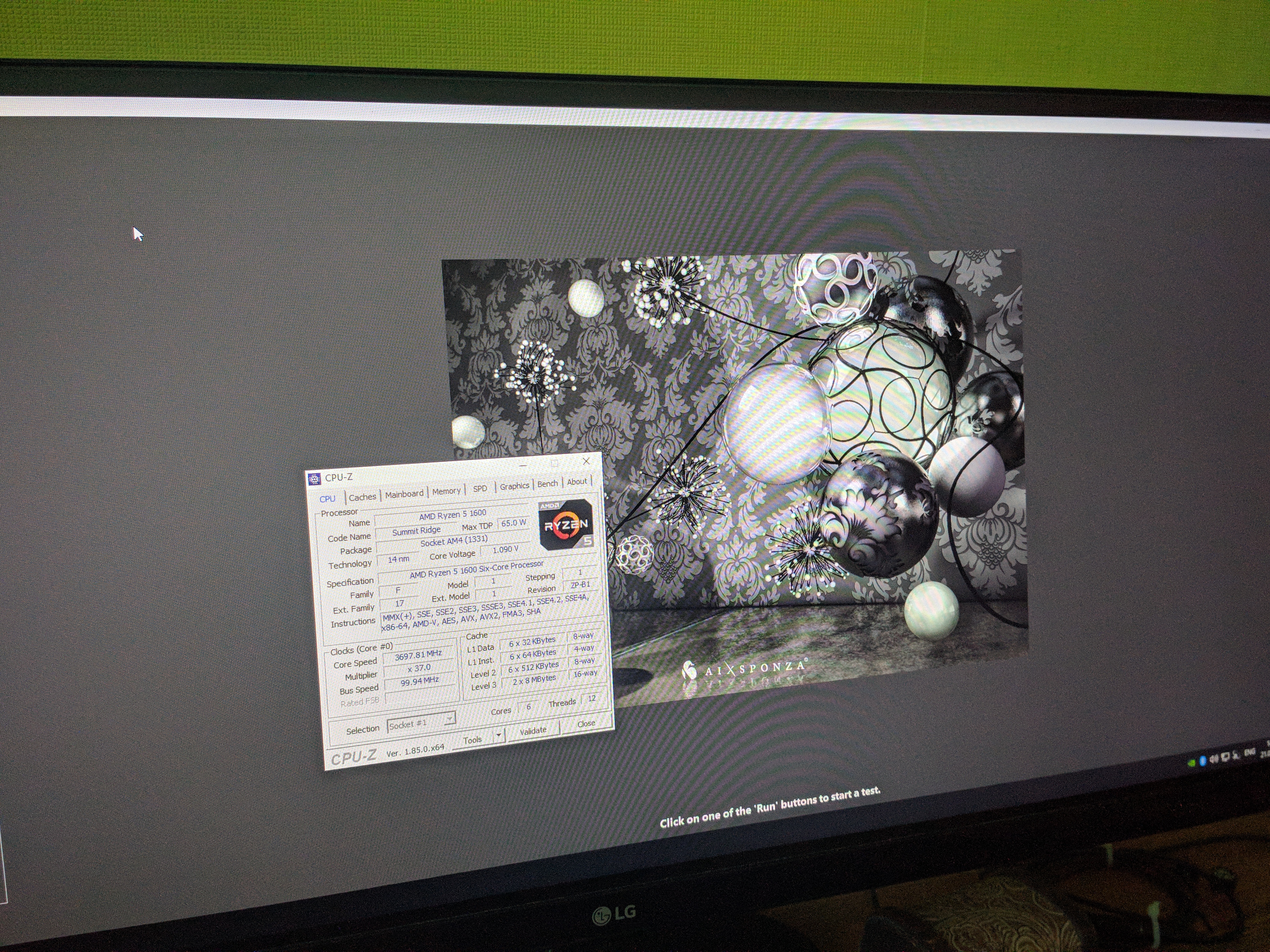1270x952 pixels.
Task: Select the Graphics tab
Action: (x=514, y=486)
